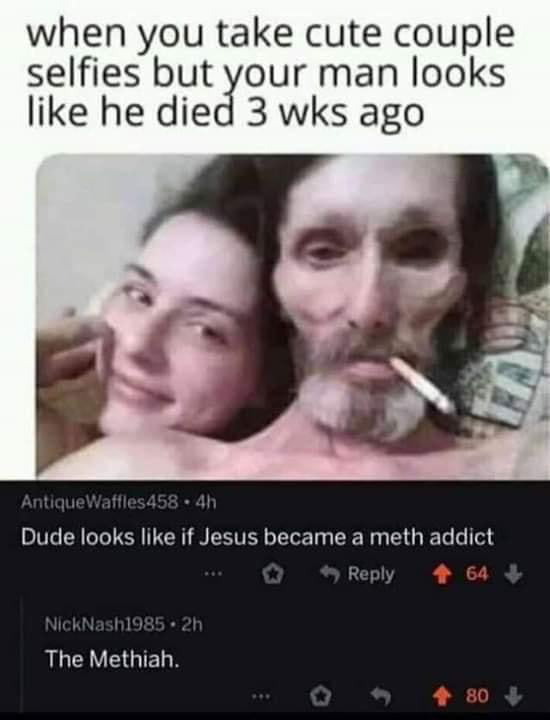Click Reply on AntiqueWaffles458's comment
The image size is (550, 720).
[357, 574]
